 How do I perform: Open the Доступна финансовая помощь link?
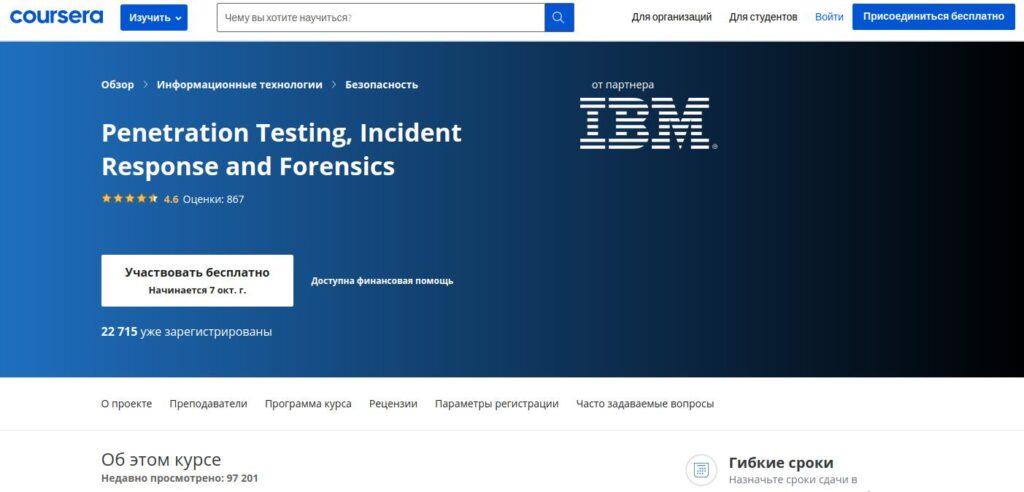[x=382, y=281]
